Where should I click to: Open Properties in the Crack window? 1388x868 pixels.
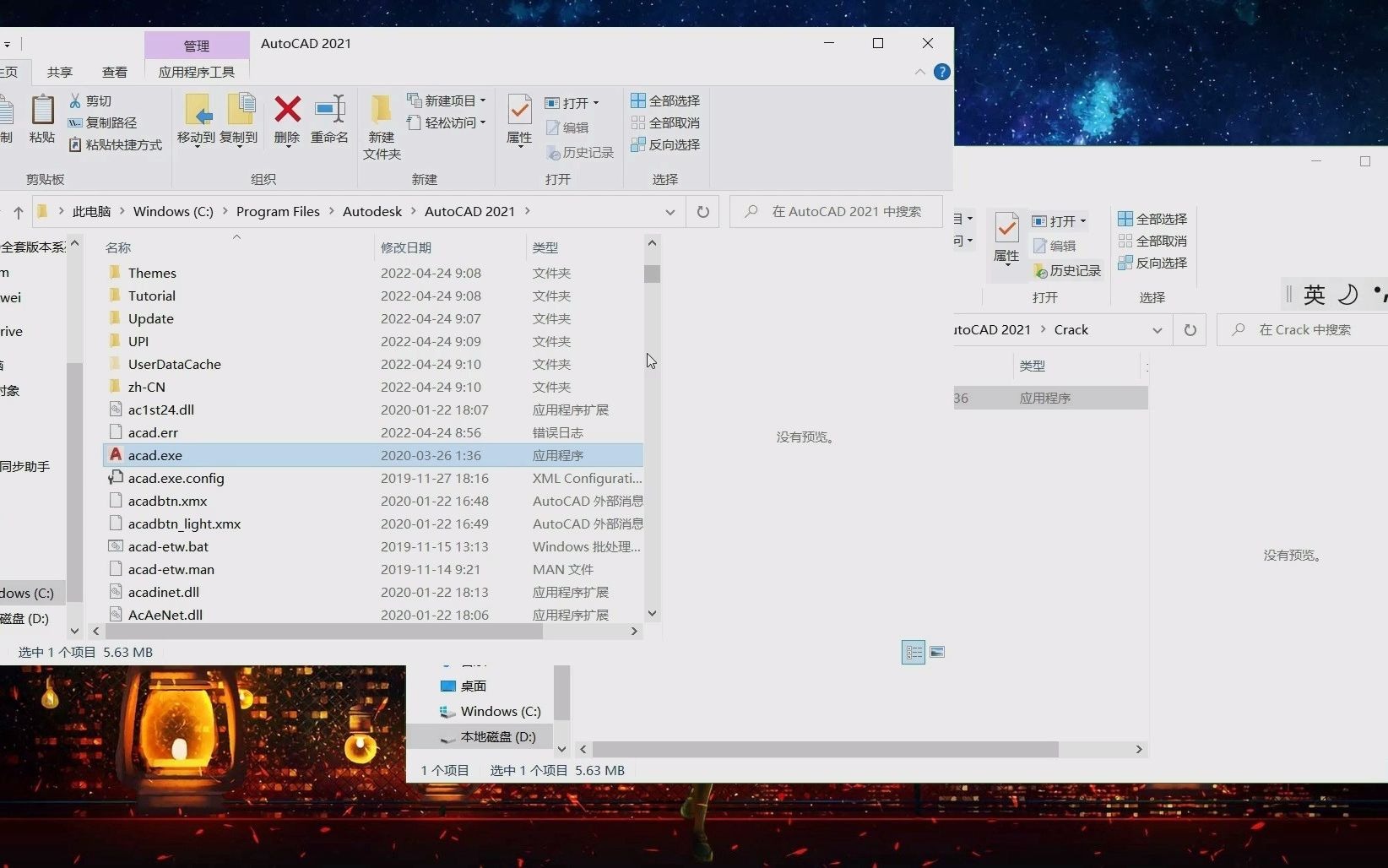click(1006, 238)
